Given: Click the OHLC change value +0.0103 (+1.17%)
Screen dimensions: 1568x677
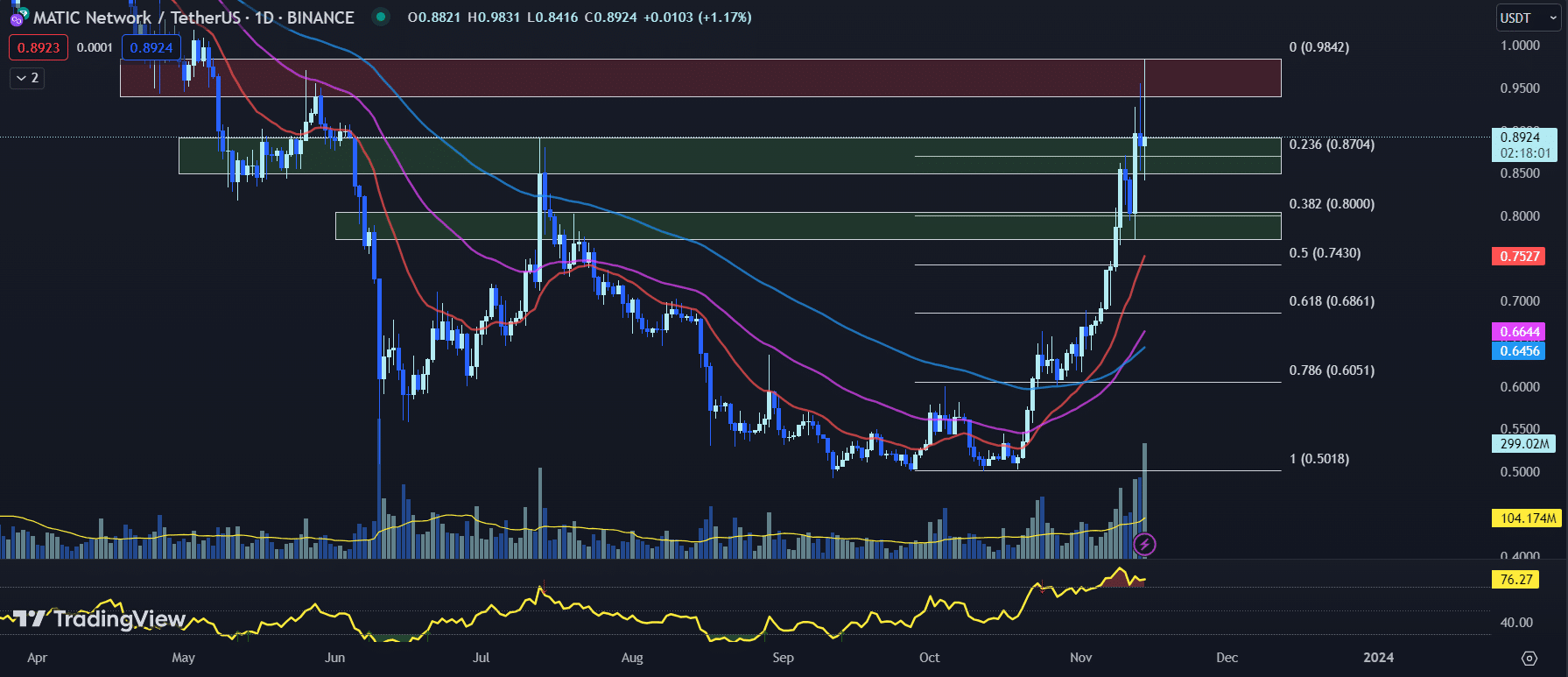Looking at the screenshot, I should pos(697,18).
